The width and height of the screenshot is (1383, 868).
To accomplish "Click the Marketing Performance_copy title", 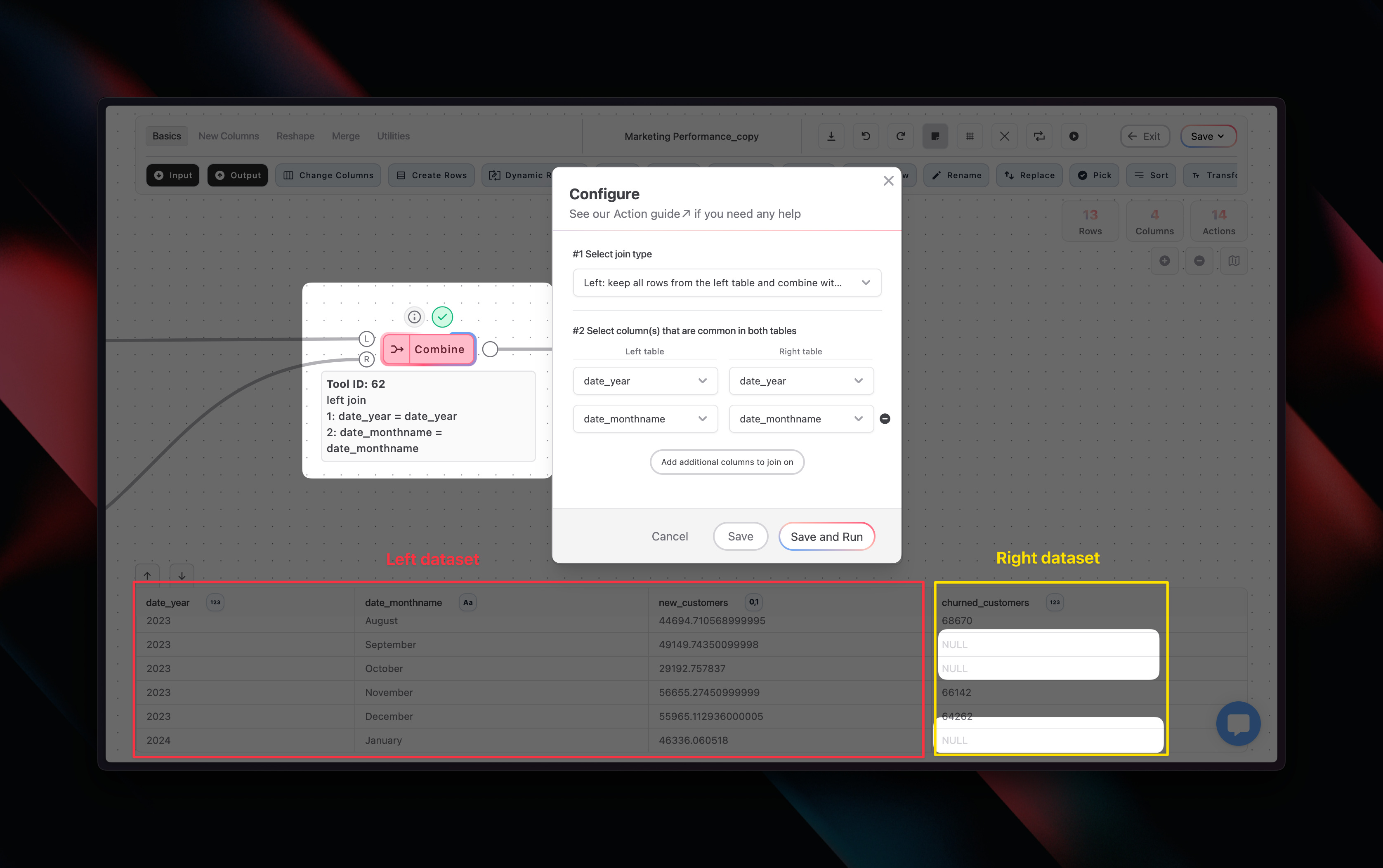I will click(x=691, y=136).
